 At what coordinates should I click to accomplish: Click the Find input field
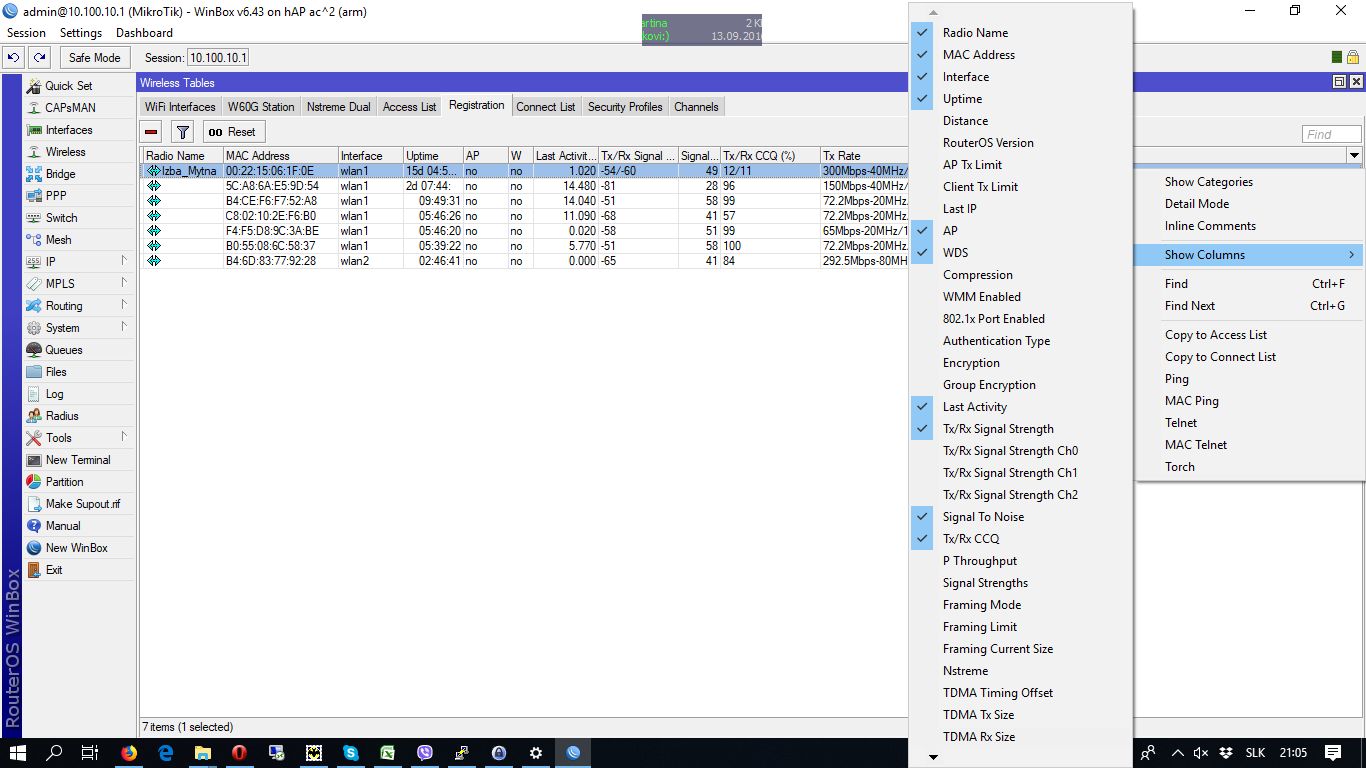pyautogui.click(x=1331, y=134)
